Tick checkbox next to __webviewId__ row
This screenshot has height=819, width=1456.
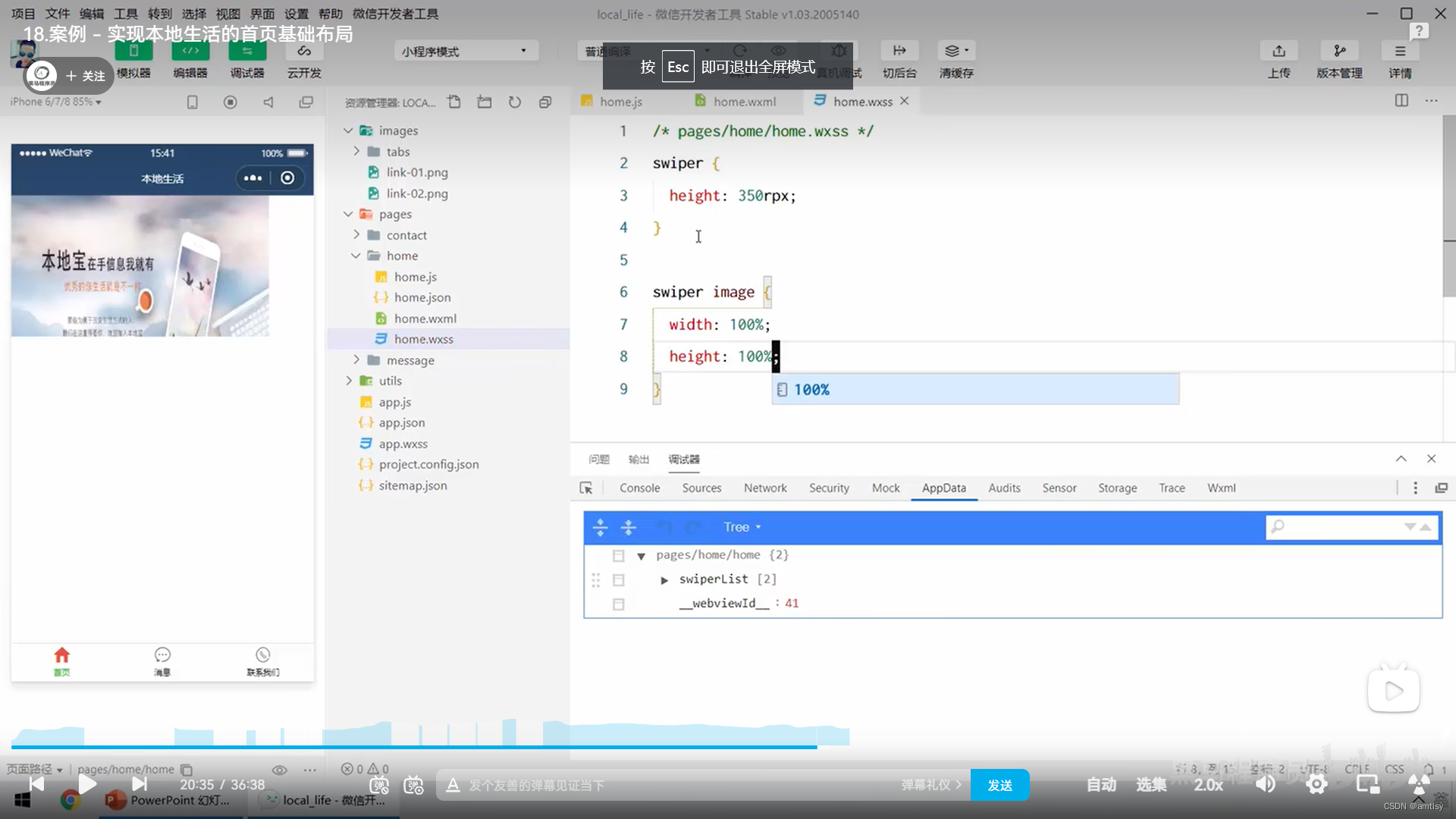point(619,604)
